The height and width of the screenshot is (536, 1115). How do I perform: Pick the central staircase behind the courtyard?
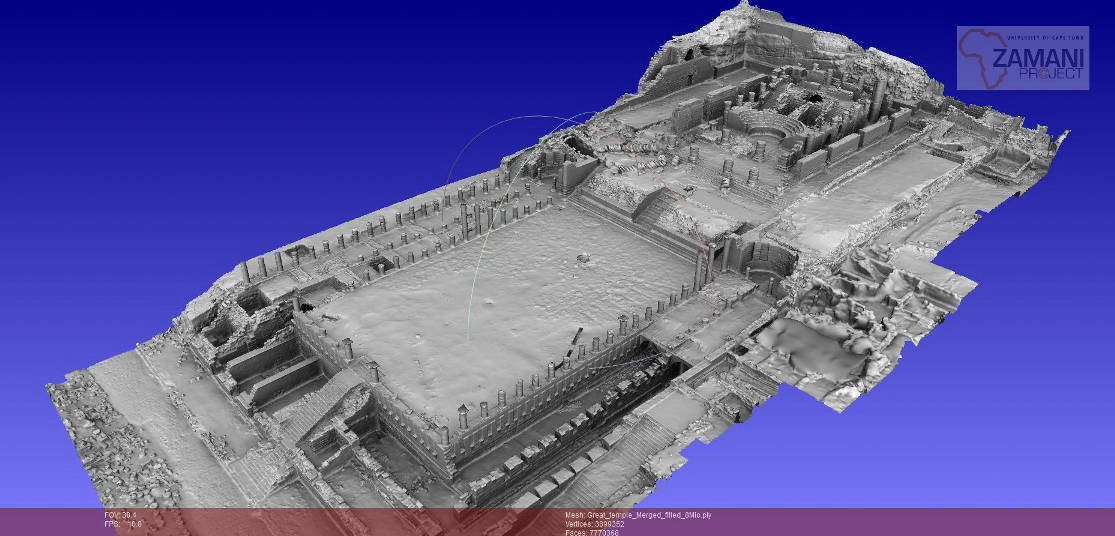(656, 210)
